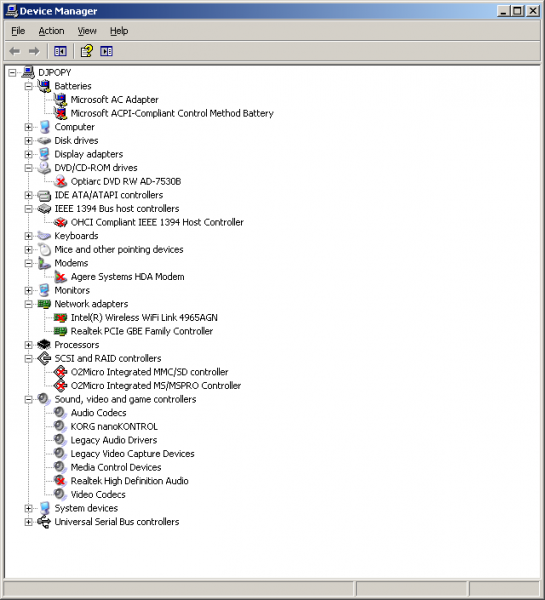Collapse the Network adapters category

tap(28, 304)
